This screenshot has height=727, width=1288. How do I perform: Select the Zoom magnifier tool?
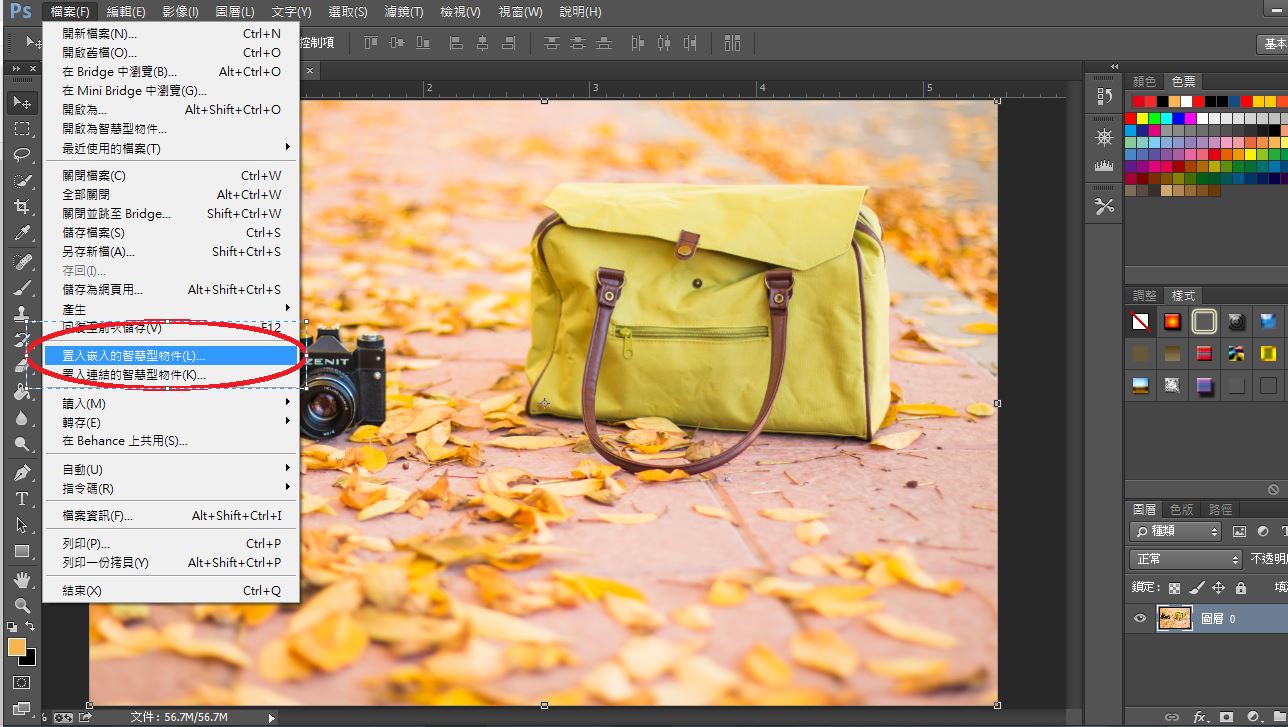pyautogui.click(x=22, y=606)
